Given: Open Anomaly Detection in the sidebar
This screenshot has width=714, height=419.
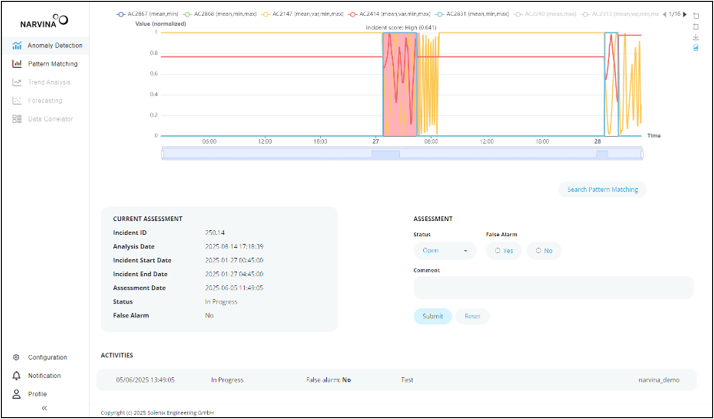Looking at the screenshot, I should 46,46.
